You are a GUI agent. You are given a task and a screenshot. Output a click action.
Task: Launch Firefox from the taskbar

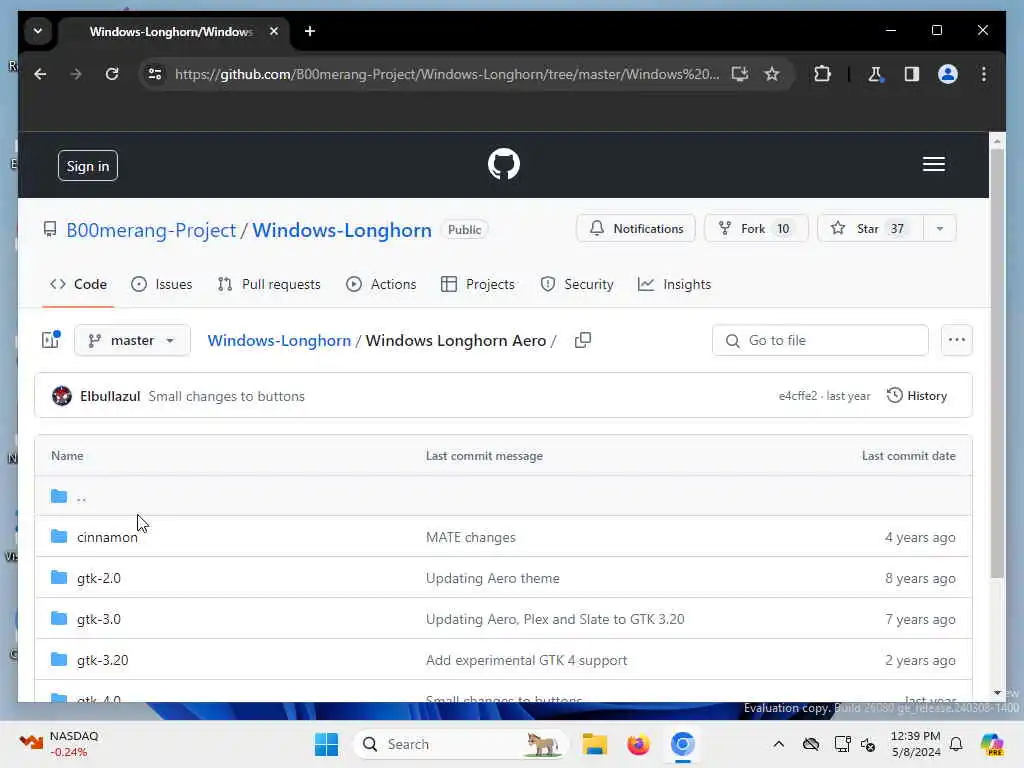[638, 744]
